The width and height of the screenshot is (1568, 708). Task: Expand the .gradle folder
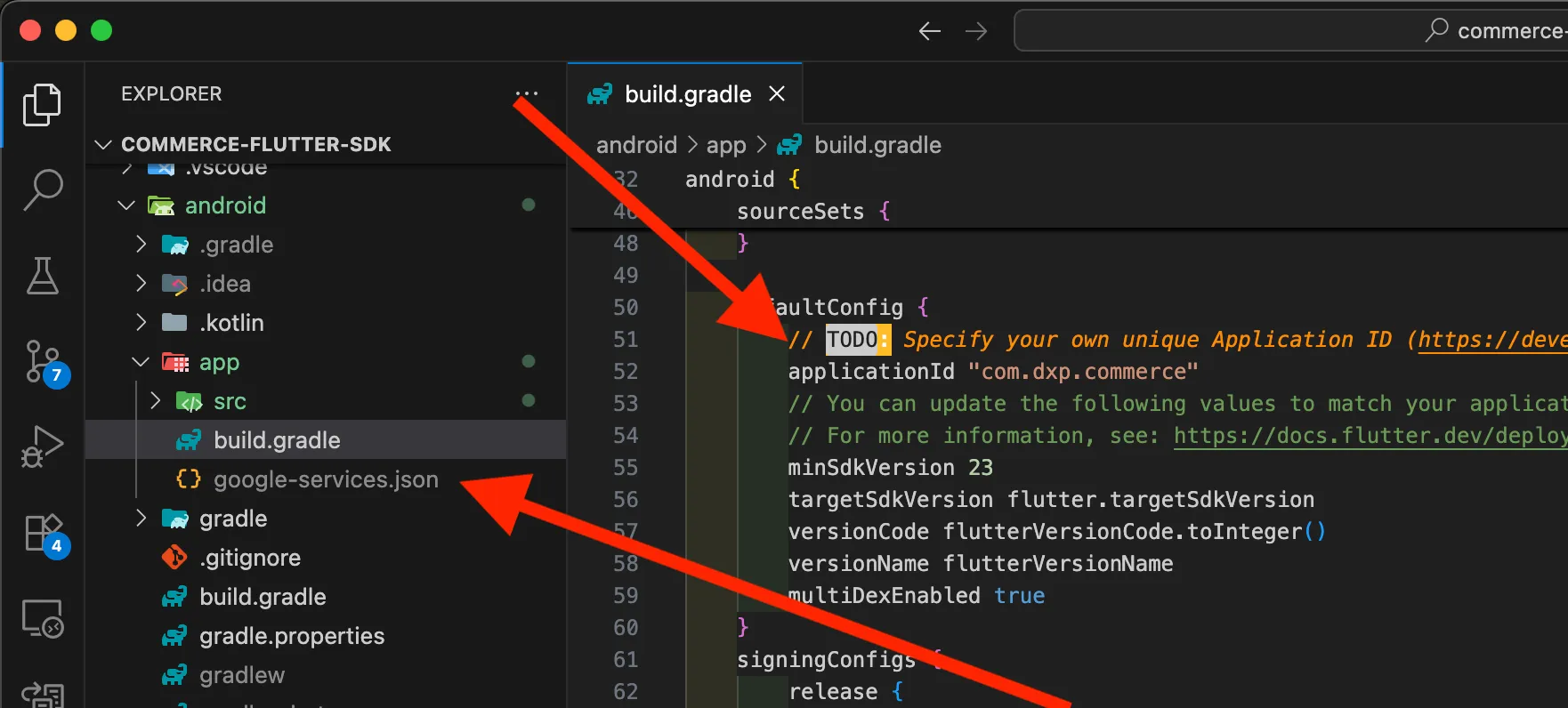coord(141,245)
